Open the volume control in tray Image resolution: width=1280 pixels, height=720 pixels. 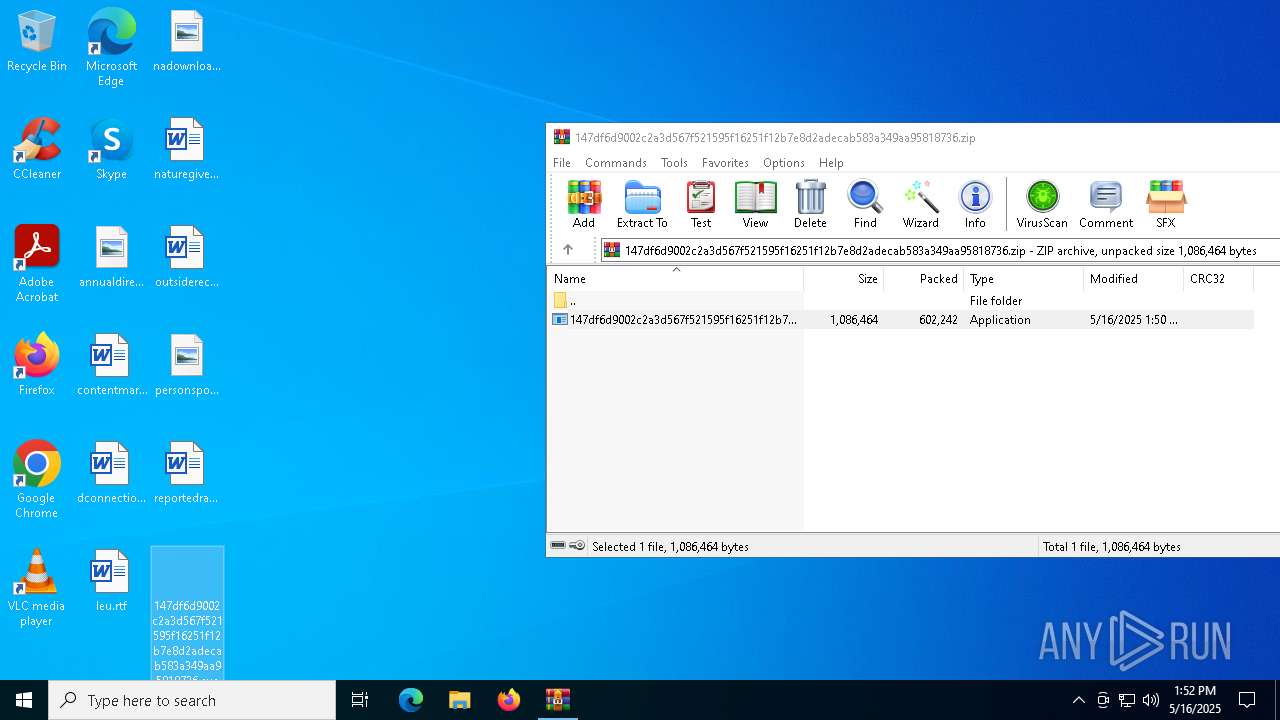click(x=1151, y=700)
